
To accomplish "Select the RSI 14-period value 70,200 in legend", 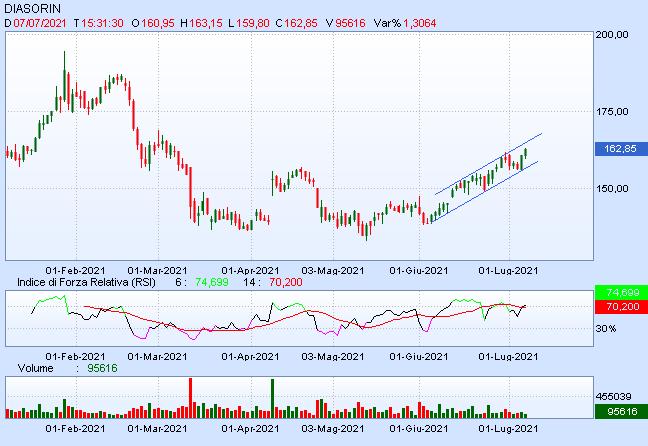I will (286, 282).
